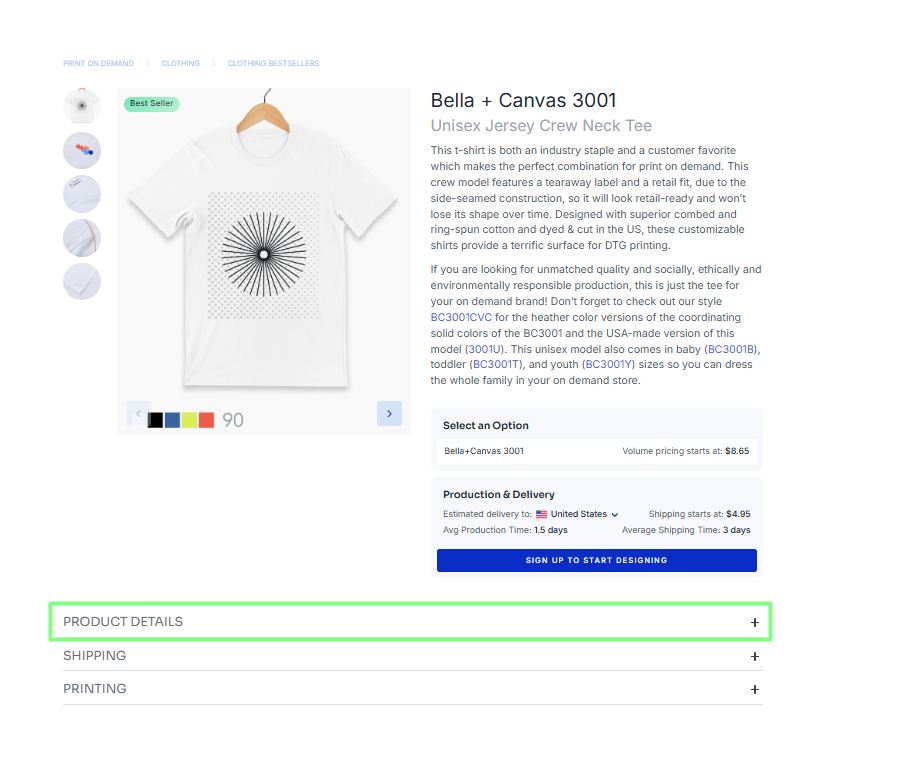Viewport: 897px width, 758px height.
Task: Click the previous image arrow button
Action: coord(138,413)
